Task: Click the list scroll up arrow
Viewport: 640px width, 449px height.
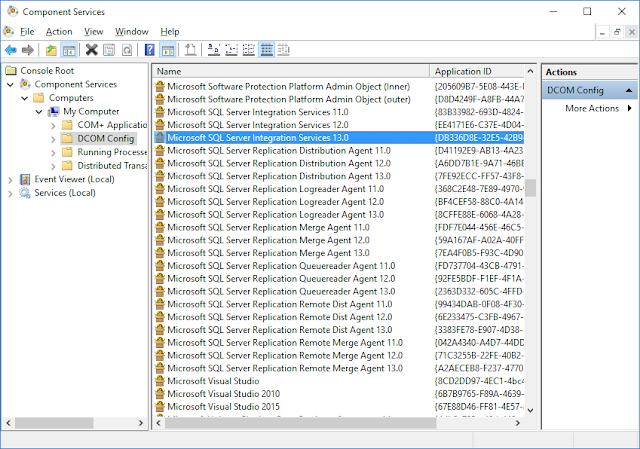Action: point(530,71)
